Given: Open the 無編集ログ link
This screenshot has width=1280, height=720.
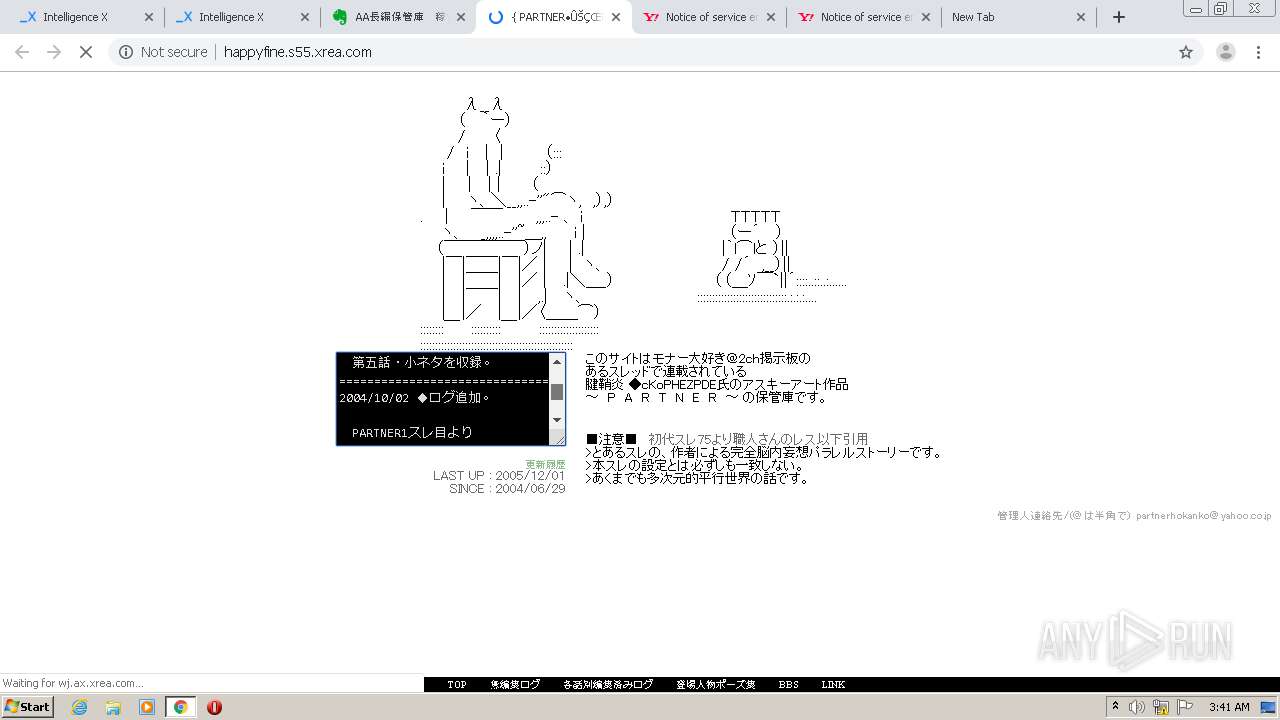Looking at the screenshot, I should [515, 685].
